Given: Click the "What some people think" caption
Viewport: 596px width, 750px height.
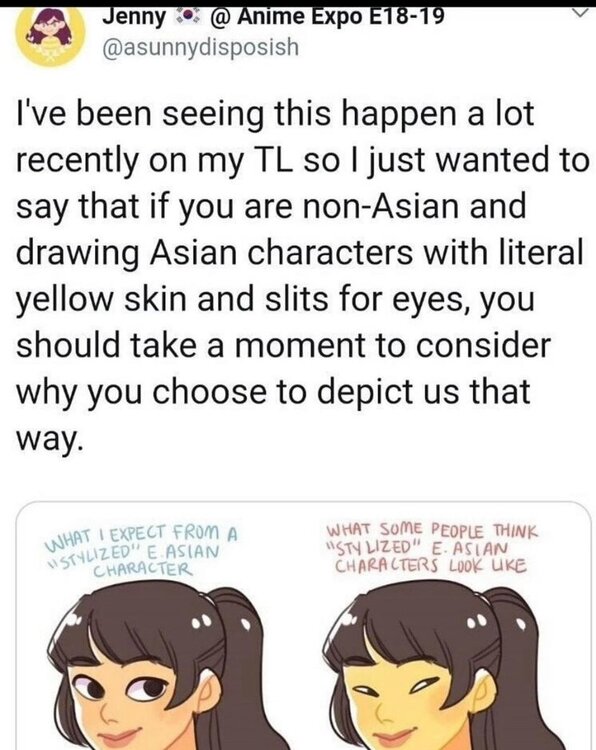Looking at the screenshot, I should click(x=432, y=530).
